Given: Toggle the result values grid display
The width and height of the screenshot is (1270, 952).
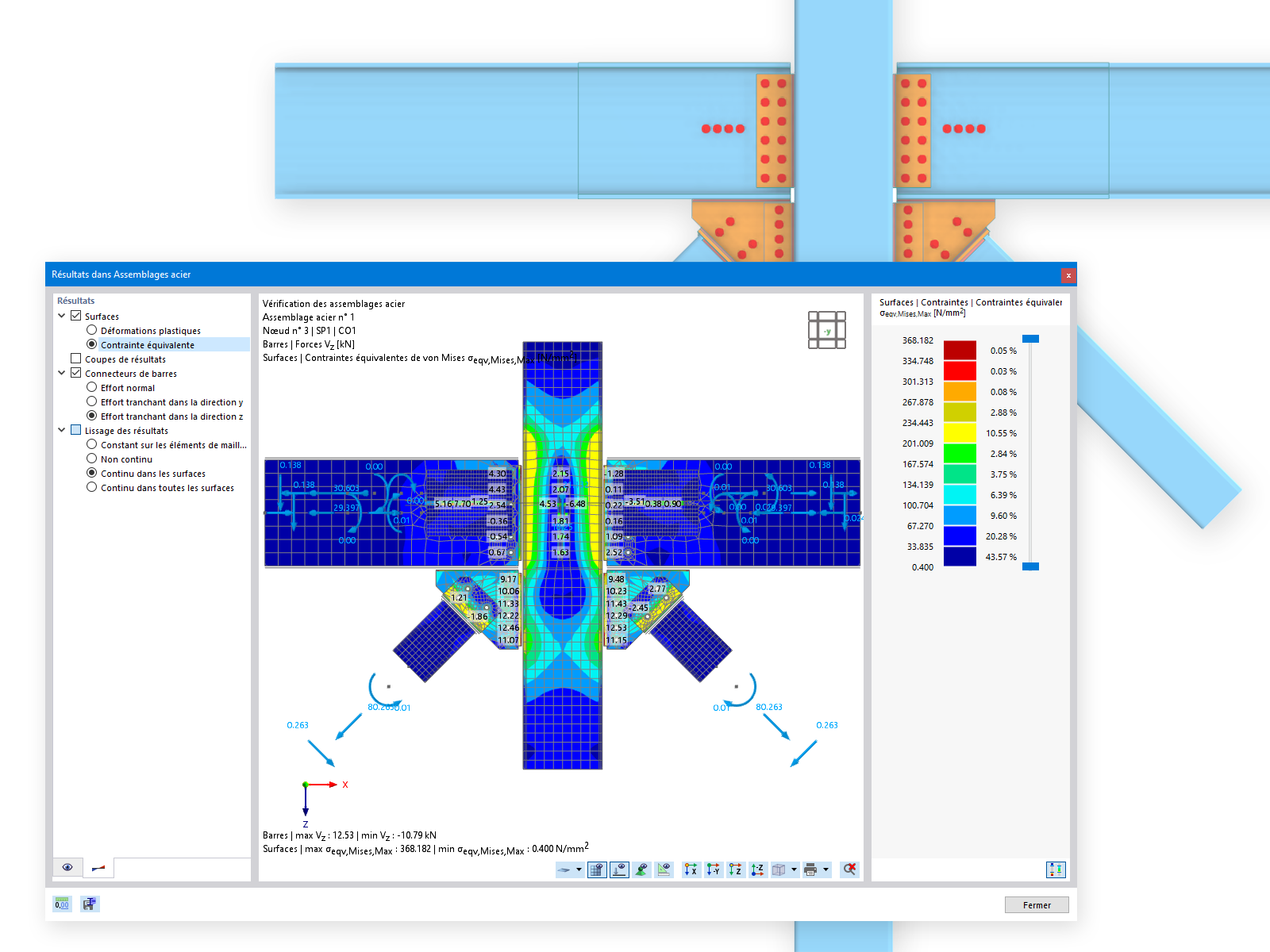Looking at the screenshot, I should (597, 869).
